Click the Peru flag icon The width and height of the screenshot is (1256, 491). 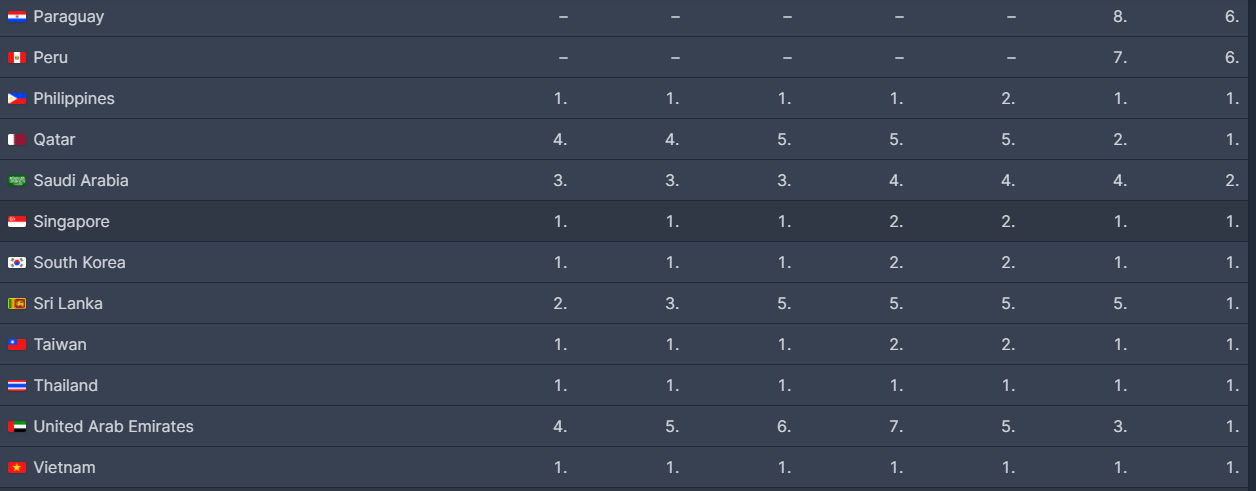[17, 58]
